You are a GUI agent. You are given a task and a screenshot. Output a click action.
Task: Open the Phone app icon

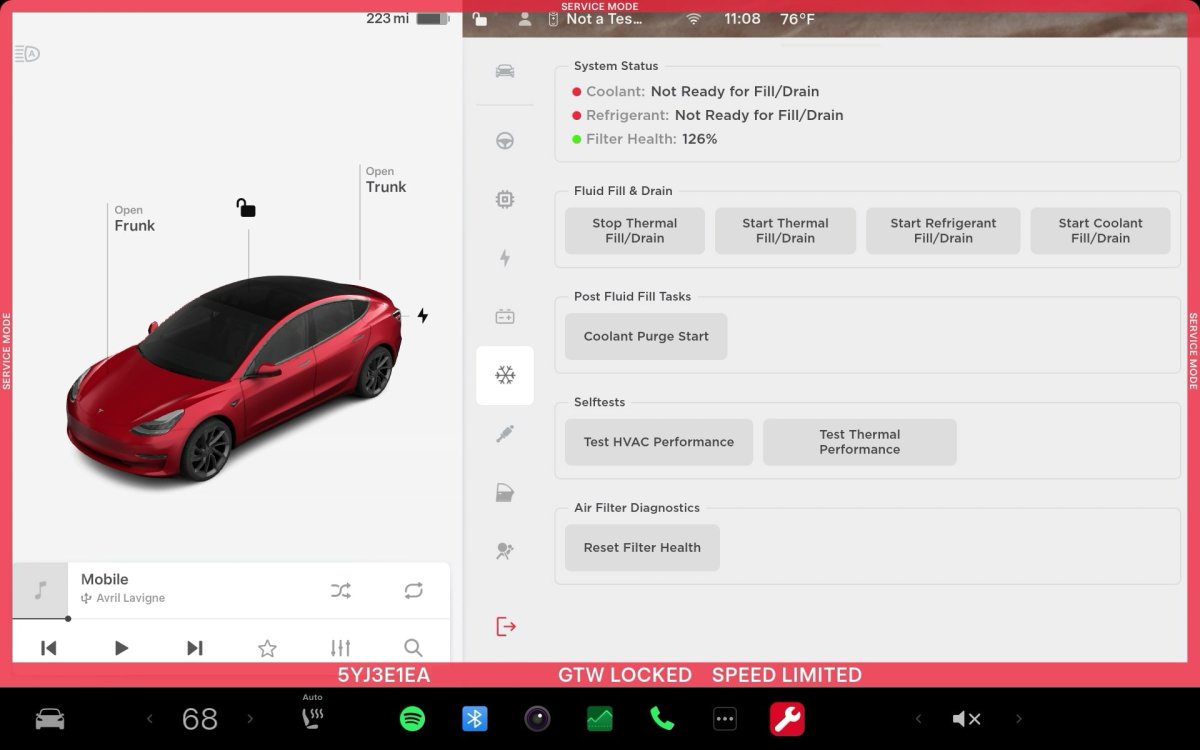tap(662, 718)
